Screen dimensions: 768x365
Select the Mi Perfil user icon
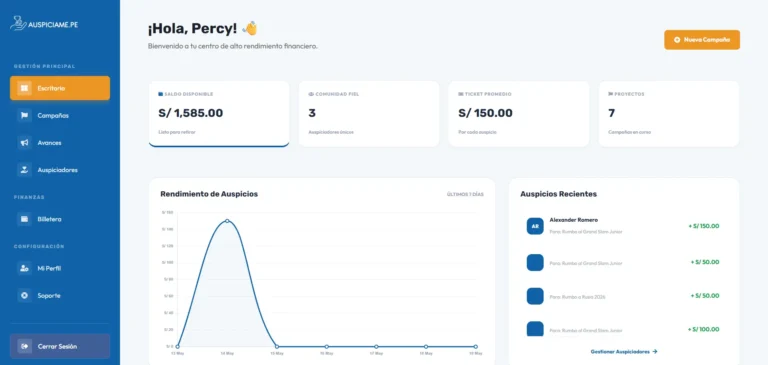[x=24, y=268]
